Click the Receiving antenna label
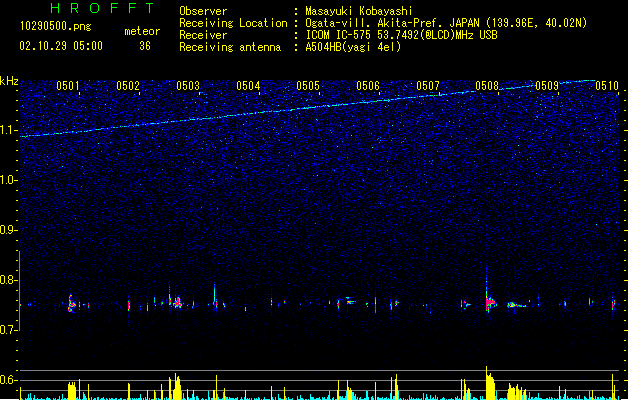 pos(230,47)
